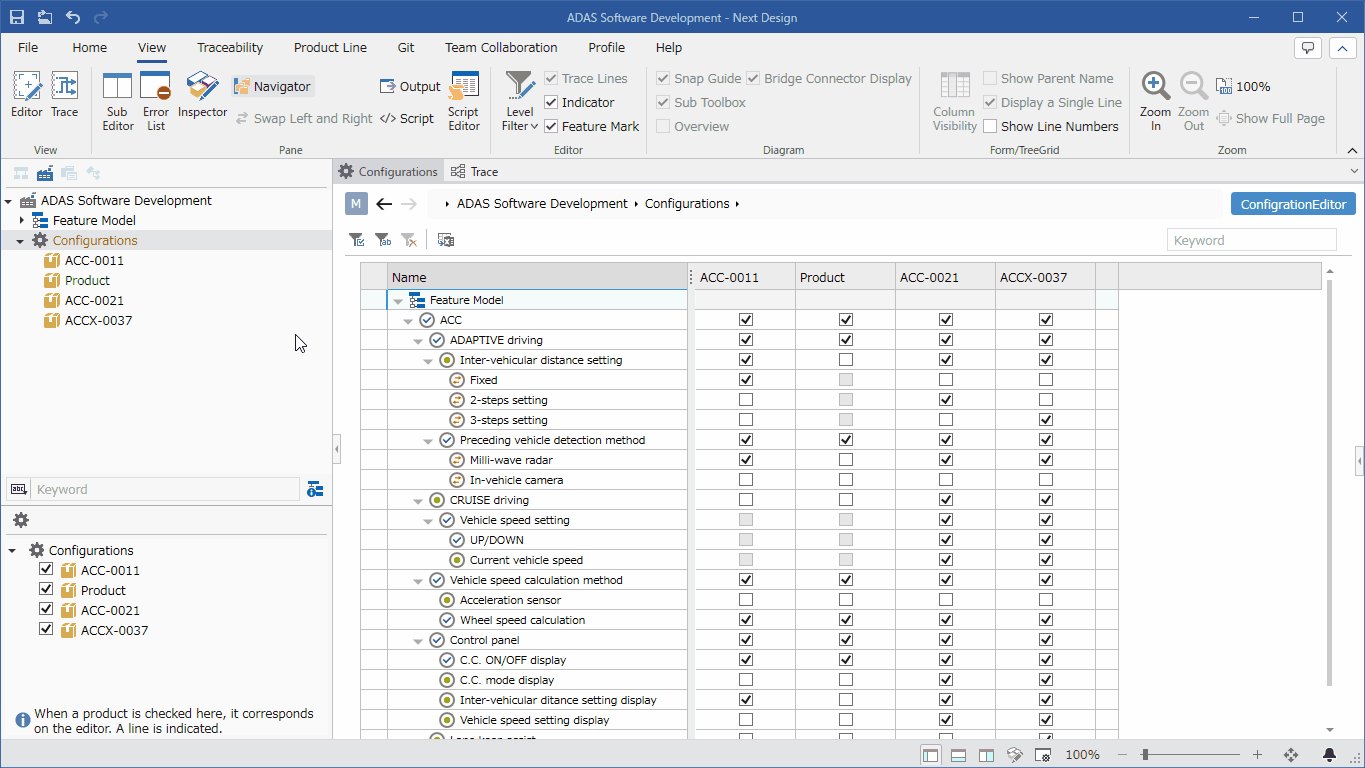The height and width of the screenshot is (768, 1365).
Task: Click ADAS Software Development in breadcrumb
Action: pos(542,203)
